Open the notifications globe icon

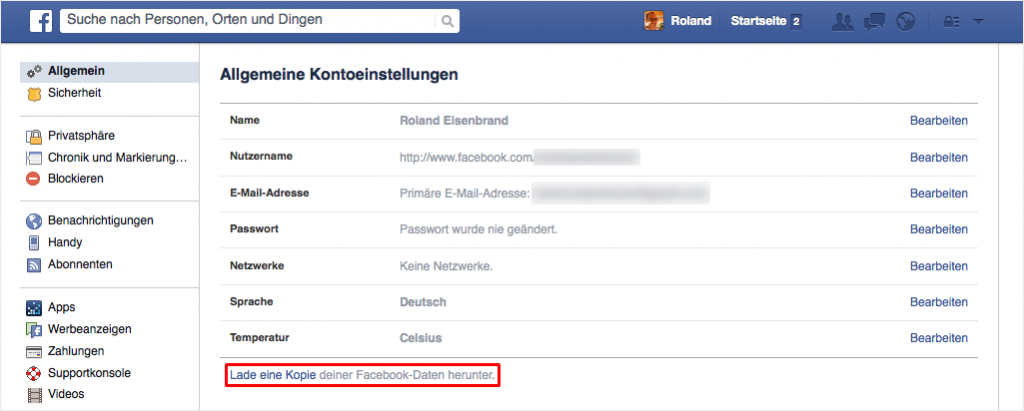pyautogui.click(x=906, y=21)
